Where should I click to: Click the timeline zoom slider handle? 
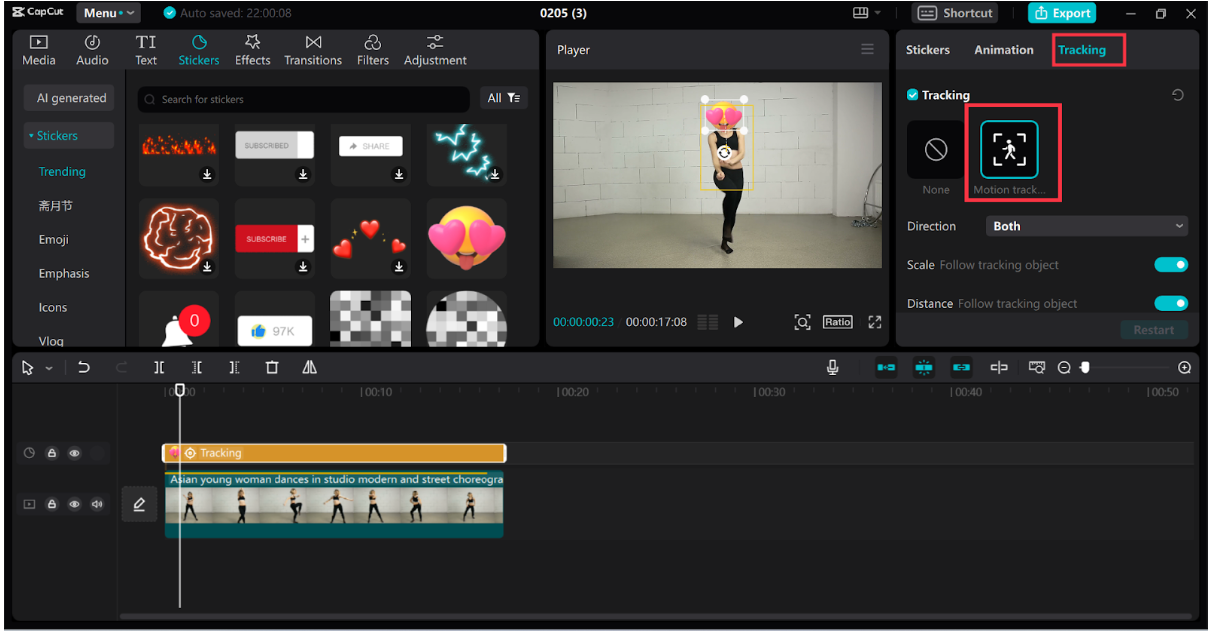click(1085, 368)
